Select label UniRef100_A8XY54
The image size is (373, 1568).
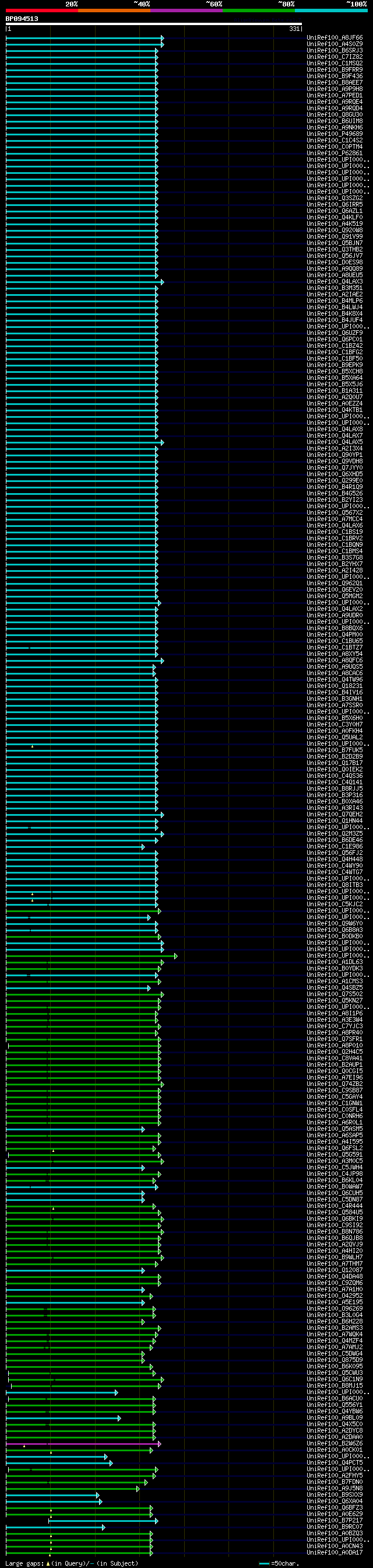pos(335,654)
